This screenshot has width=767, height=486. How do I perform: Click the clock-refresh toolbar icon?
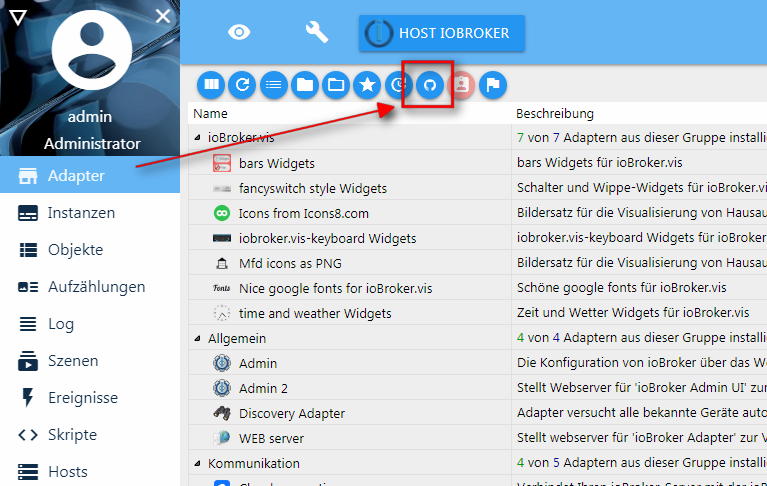coord(398,85)
